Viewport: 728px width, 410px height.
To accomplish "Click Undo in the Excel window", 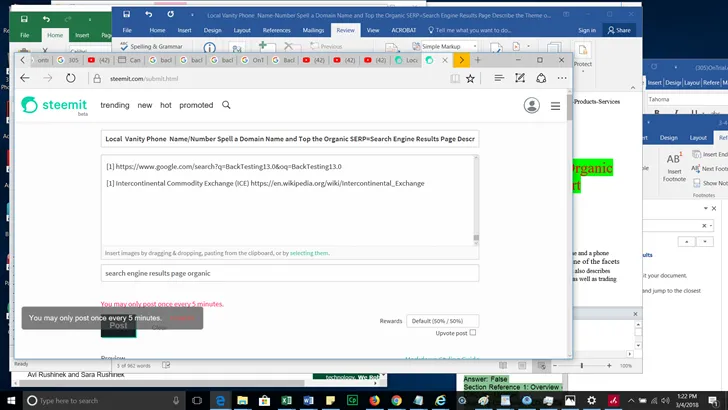I will click(x=46, y=19).
